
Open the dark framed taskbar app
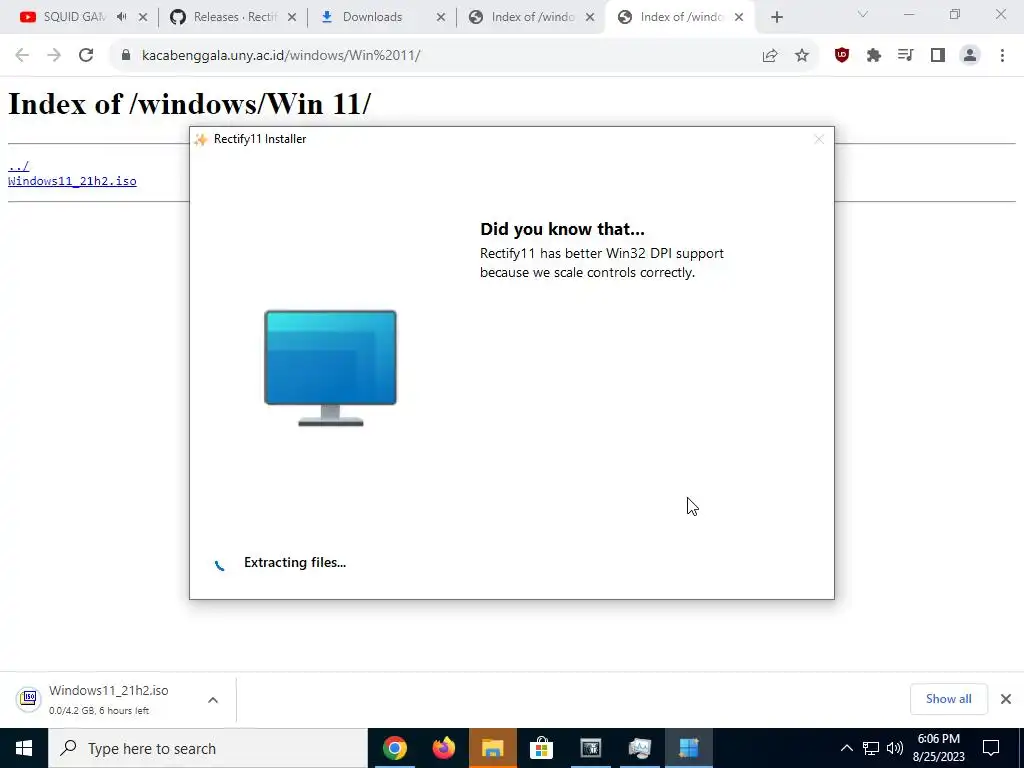click(x=590, y=748)
